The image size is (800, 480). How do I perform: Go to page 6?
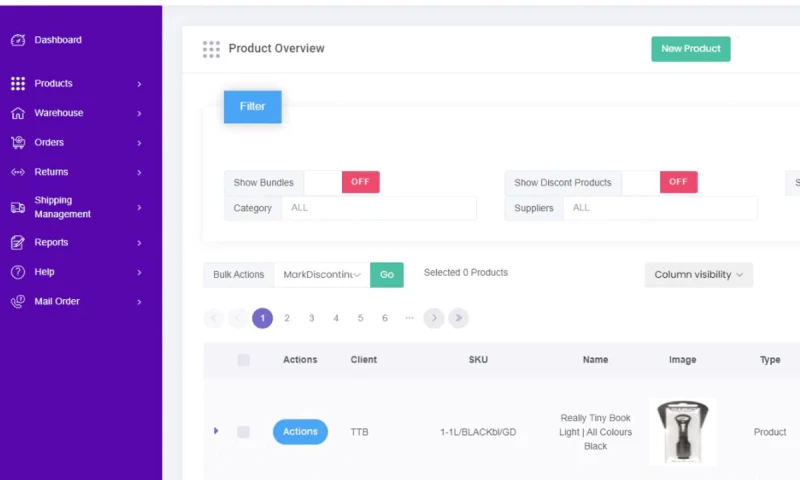(385, 318)
